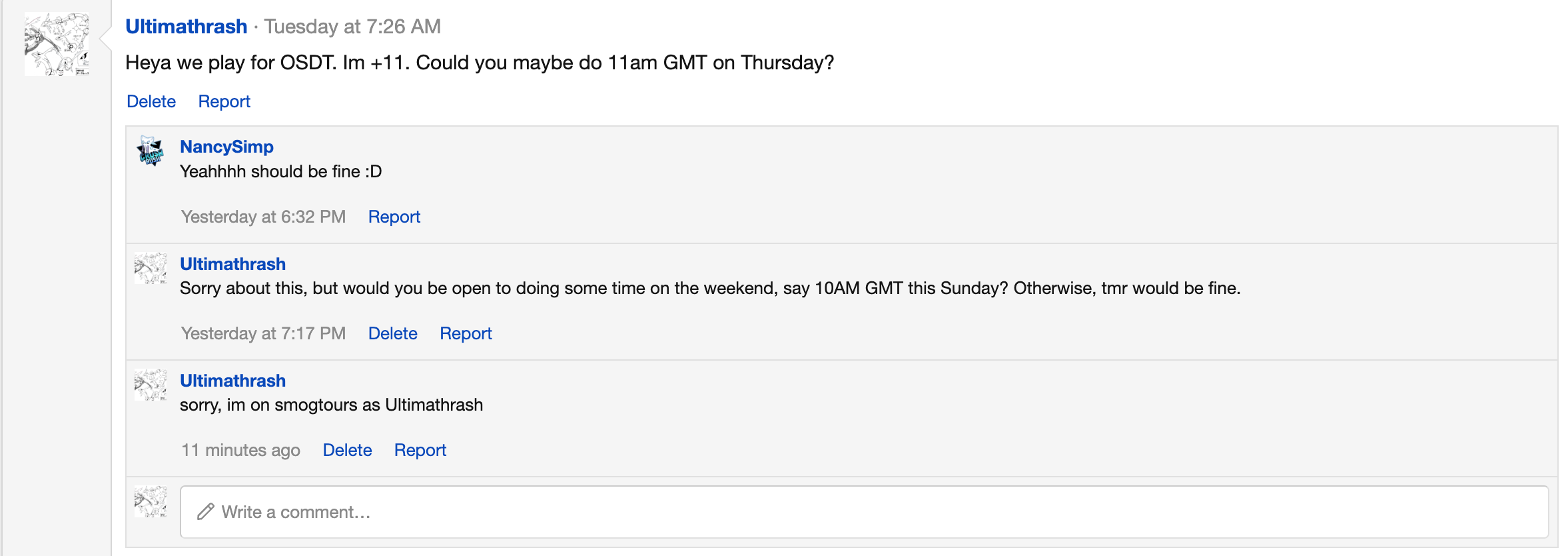Screen dimensions: 1568x556
Task: Click the "Tuesday at 7:26 AM" timestamp
Action: coord(352,27)
